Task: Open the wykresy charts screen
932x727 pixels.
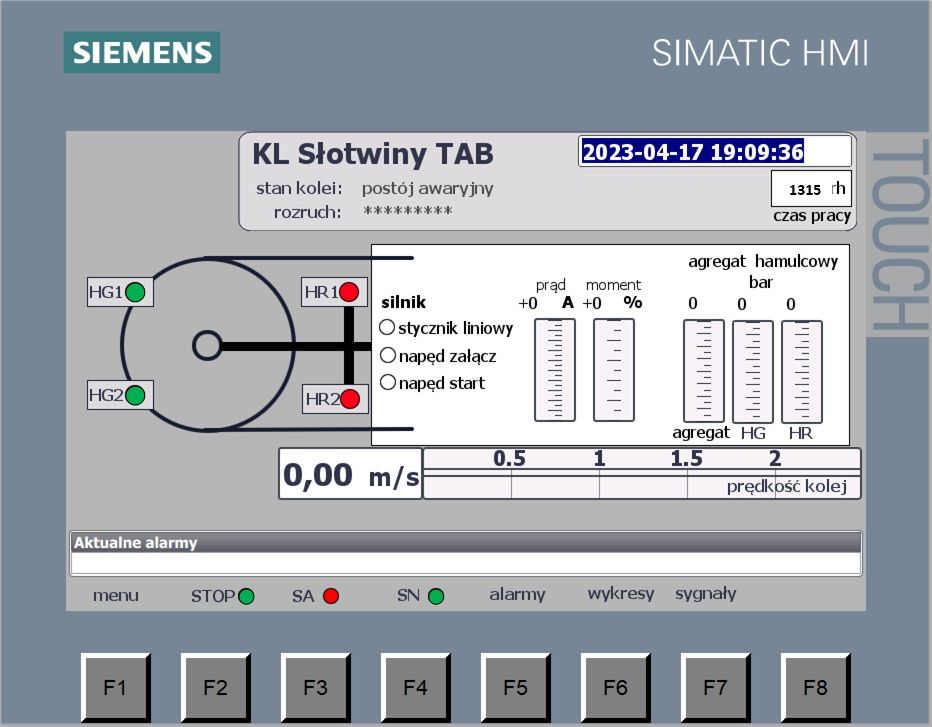Action: click(x=621, y=594)
